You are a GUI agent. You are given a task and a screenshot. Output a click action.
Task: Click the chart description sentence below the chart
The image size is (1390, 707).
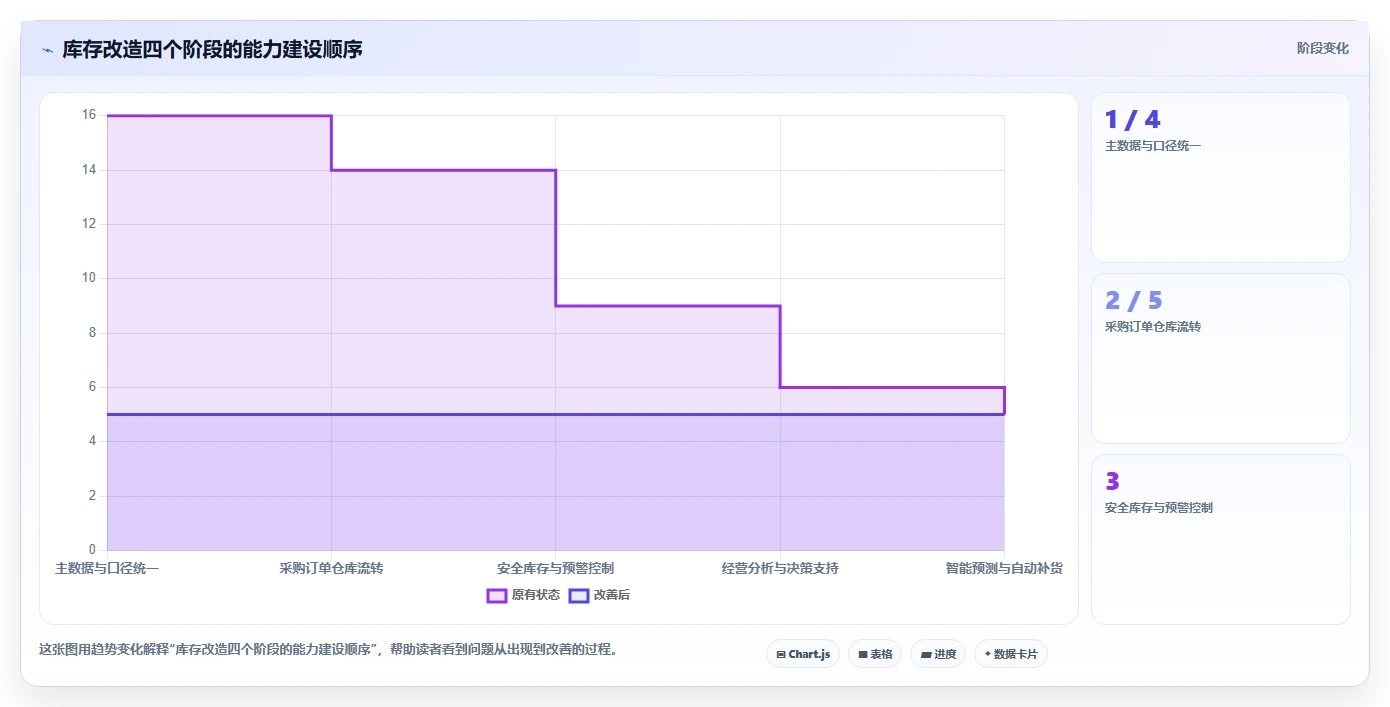click(x=328, y=649)
